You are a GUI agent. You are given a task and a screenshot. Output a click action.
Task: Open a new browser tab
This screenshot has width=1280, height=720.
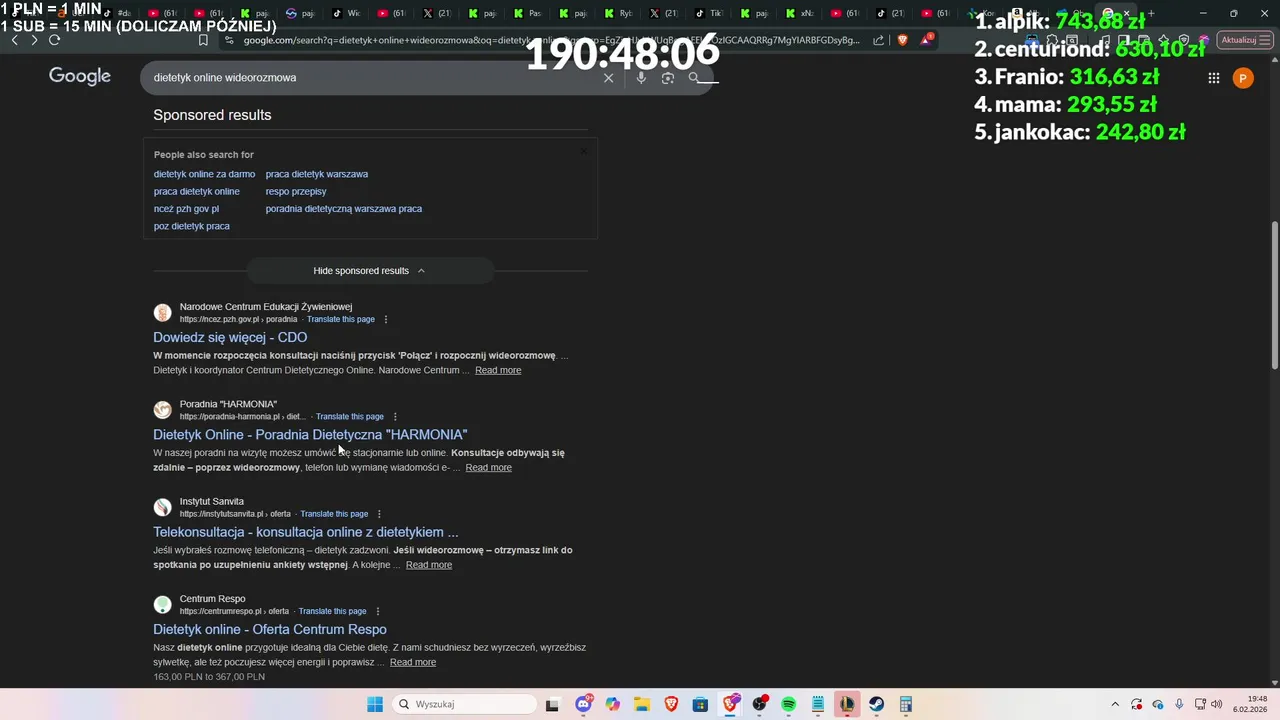pyautogui.click(x=1151, y=14)
